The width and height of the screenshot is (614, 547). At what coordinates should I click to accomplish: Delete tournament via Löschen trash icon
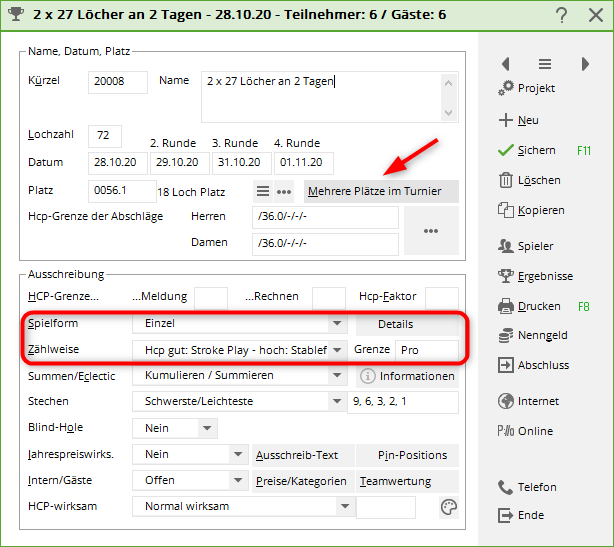(506, 180)
